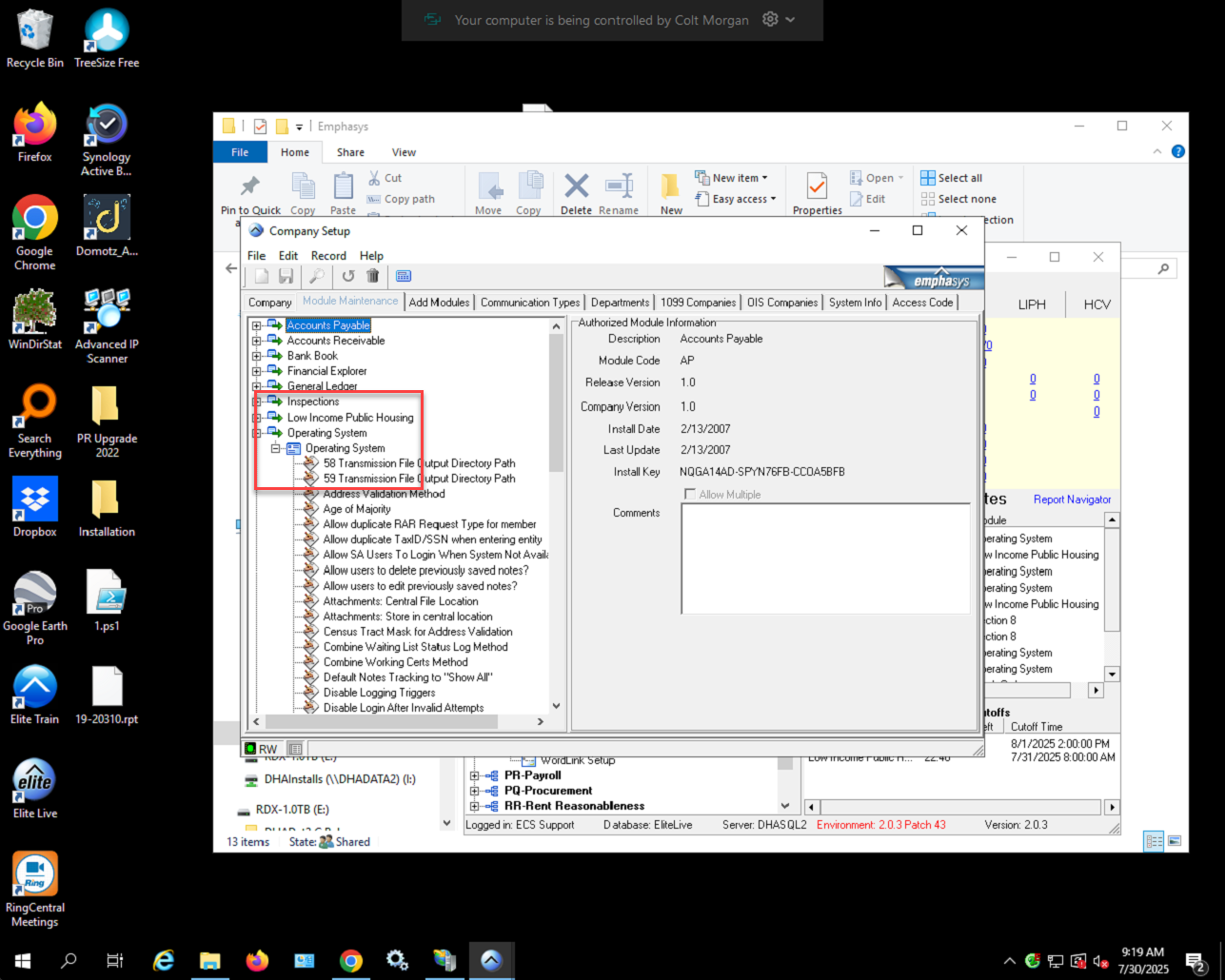The image size is (1225, 980).
Task: Open the remote control settings gear
Action: click(x=771, y=20)
